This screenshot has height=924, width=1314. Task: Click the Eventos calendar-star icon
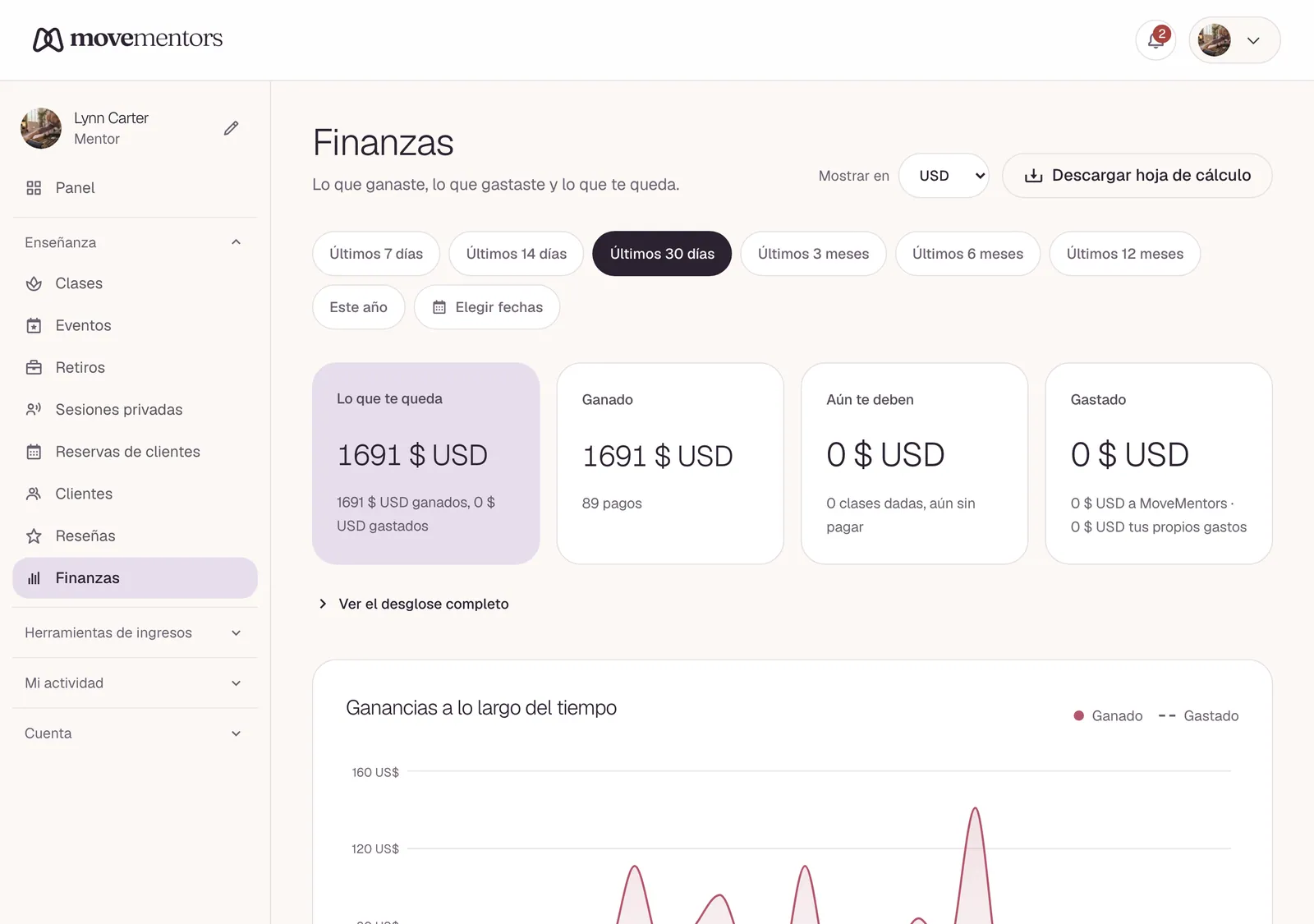click(34, 325)
